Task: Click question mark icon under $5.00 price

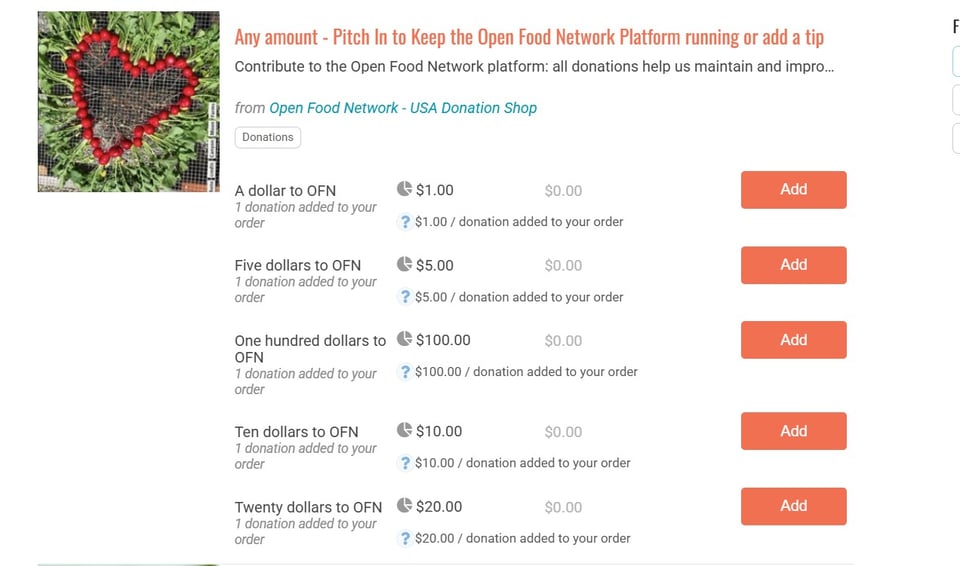Action: (405, 297)
